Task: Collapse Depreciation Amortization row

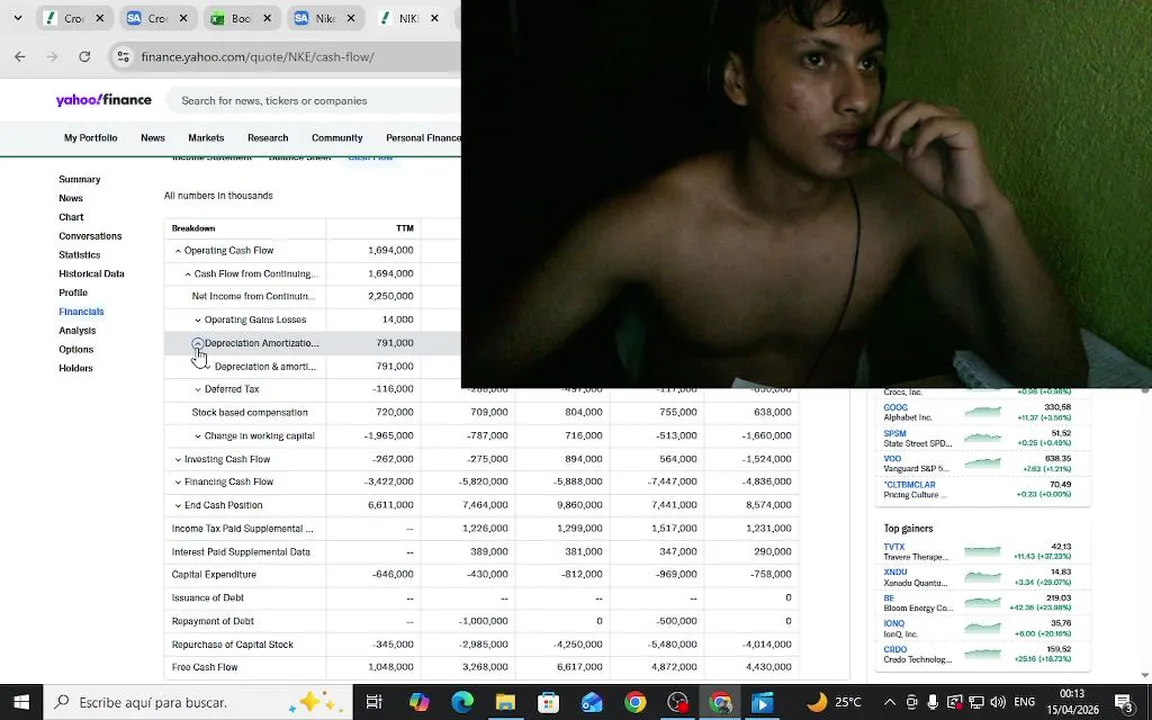Action: tap(198, 343)
